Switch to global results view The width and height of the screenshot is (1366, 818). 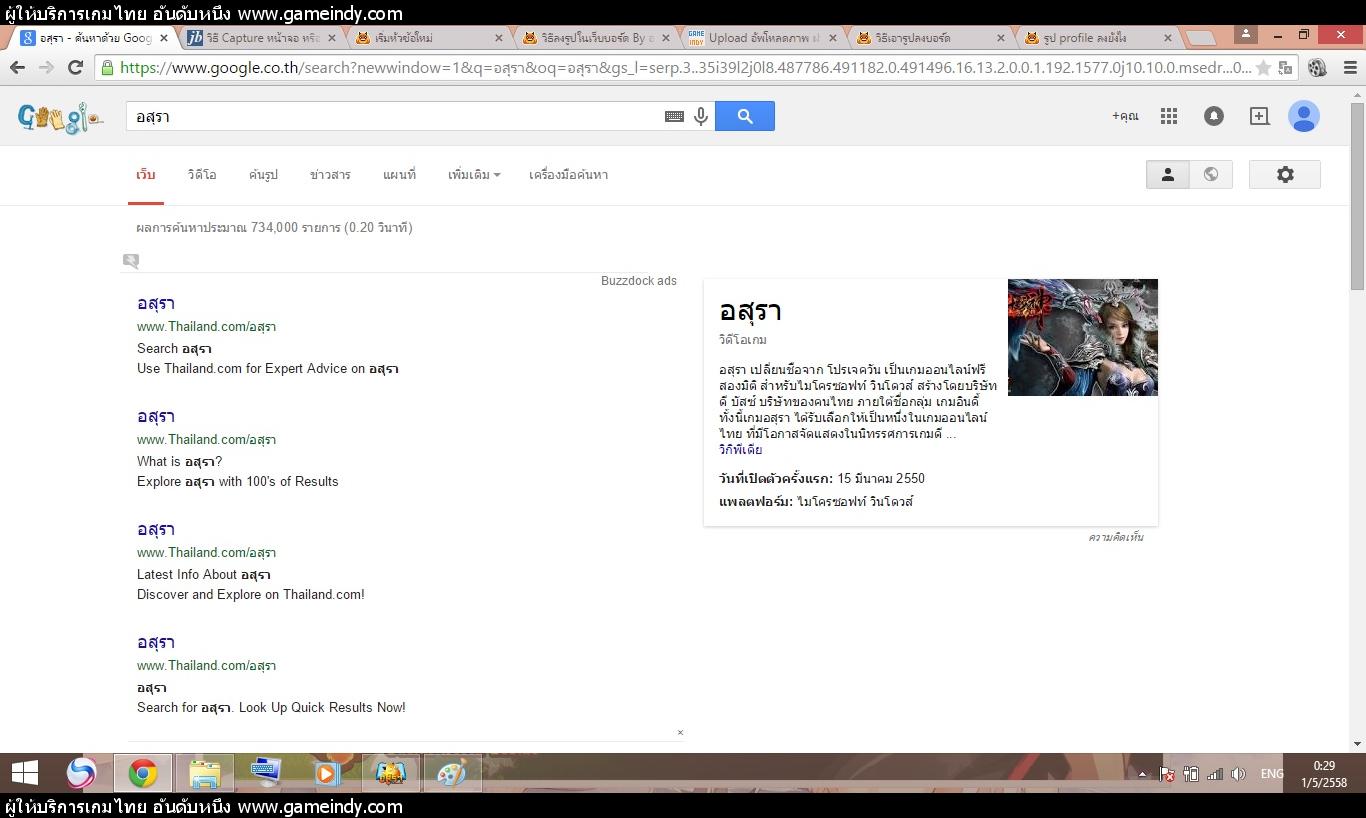pyautogui.click(x=1211, y=174)
